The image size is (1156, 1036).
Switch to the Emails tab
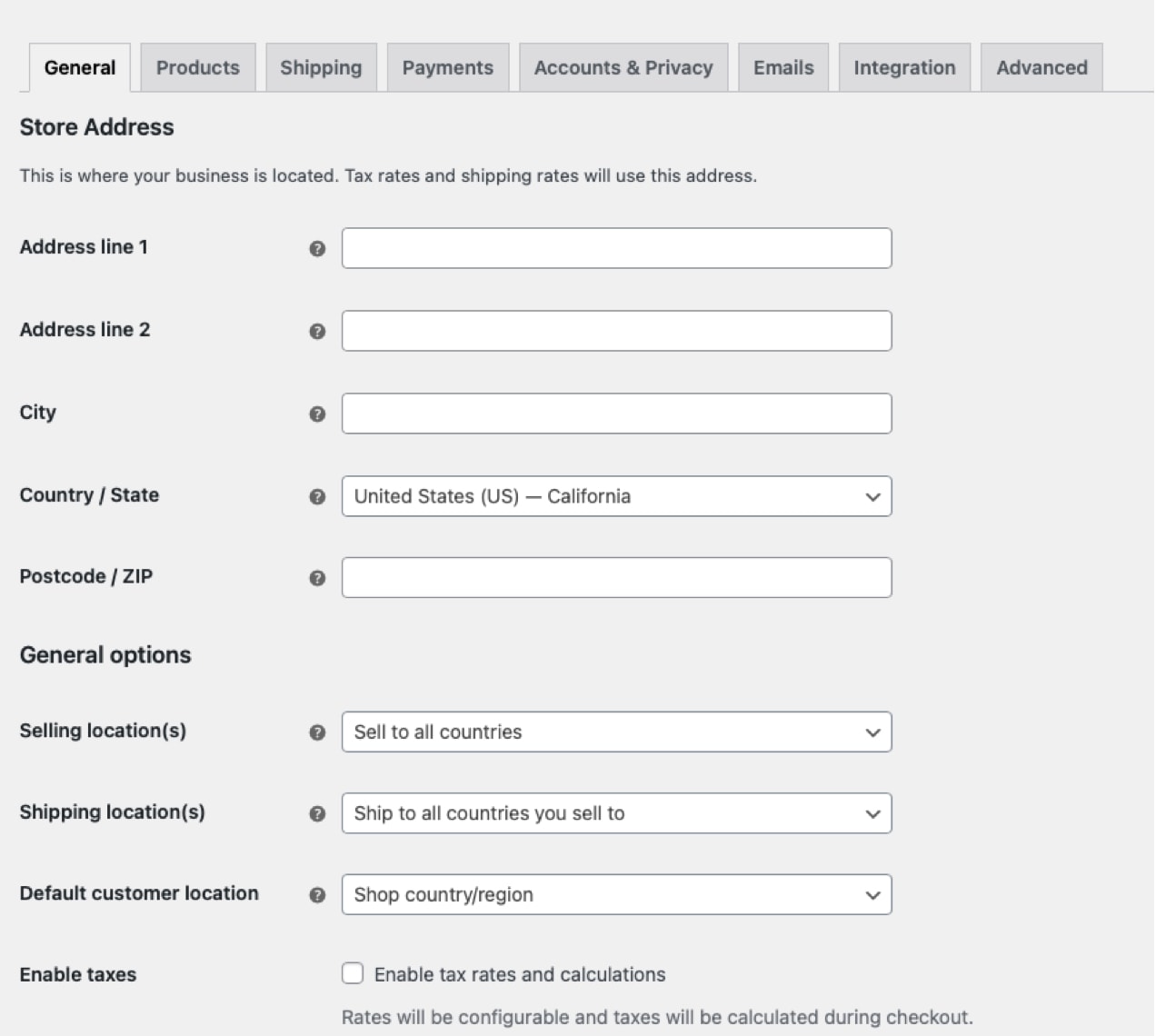pos(782,67)
